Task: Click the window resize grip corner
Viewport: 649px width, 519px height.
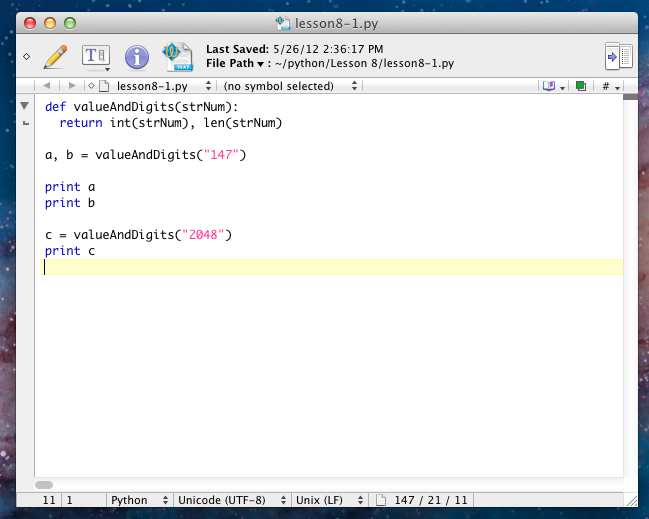Action: point(632,501)
